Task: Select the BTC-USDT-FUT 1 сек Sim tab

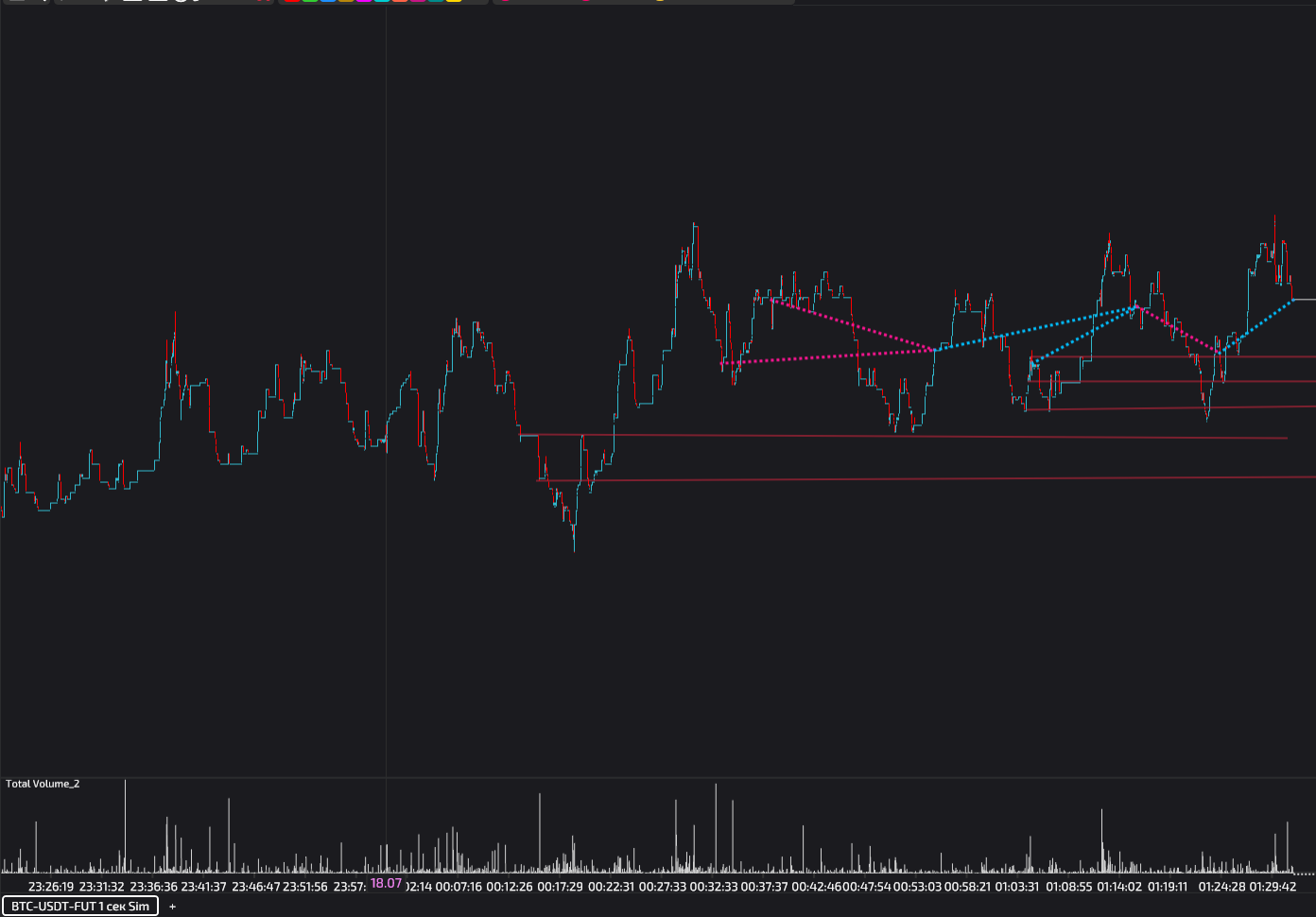Action: coord(79,906)
